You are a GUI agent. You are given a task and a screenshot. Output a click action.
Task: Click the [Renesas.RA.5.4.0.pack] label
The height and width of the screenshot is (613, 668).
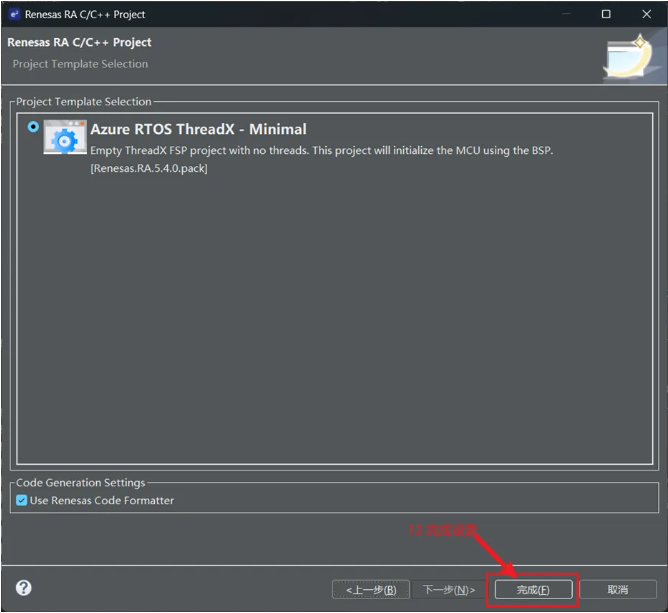click(x=149, y=168)
